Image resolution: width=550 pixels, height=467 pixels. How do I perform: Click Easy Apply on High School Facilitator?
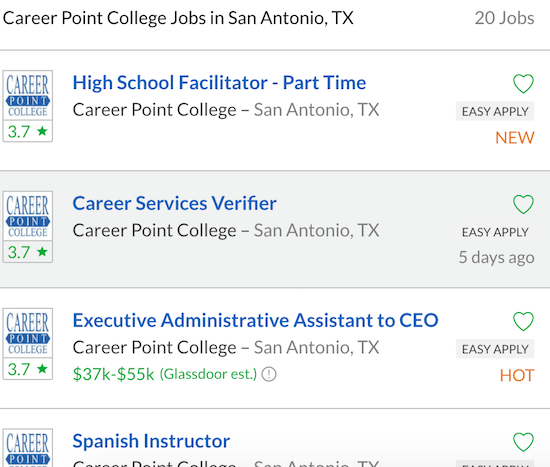(495, 112)
